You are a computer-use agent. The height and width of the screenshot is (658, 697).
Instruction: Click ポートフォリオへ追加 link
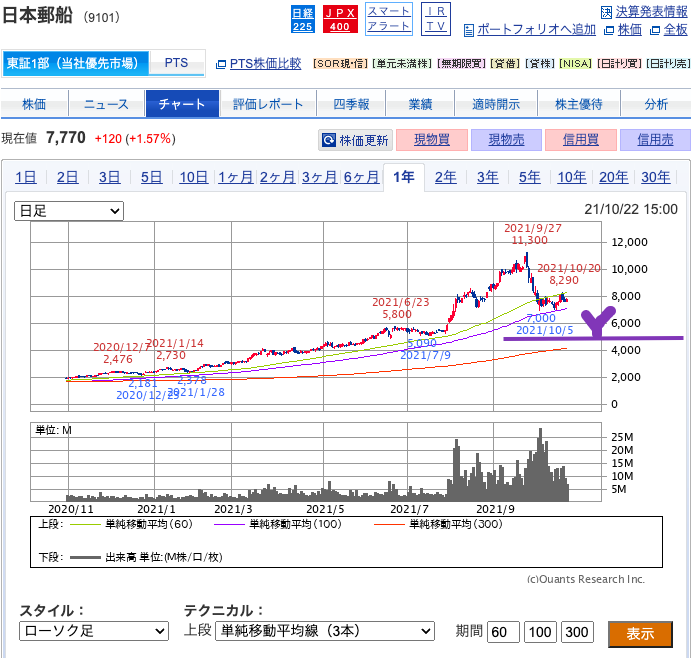[x=536, y=30]
